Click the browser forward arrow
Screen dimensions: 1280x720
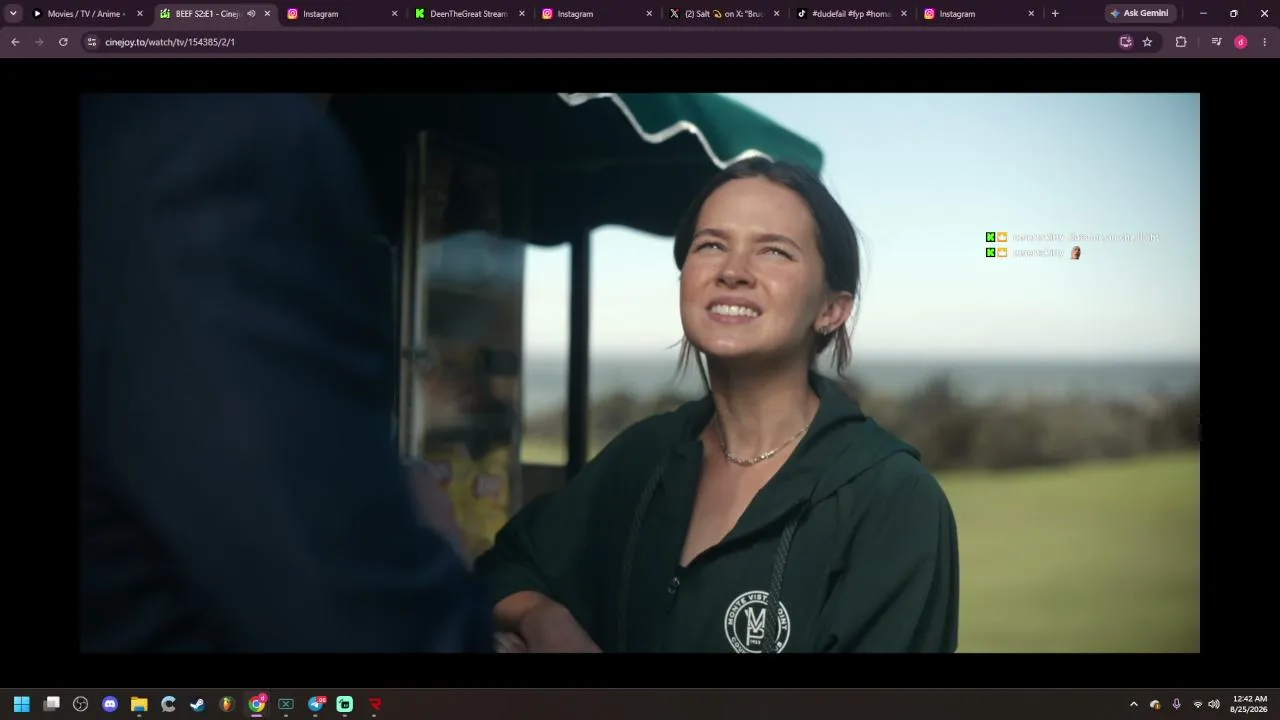pos(39,42)
